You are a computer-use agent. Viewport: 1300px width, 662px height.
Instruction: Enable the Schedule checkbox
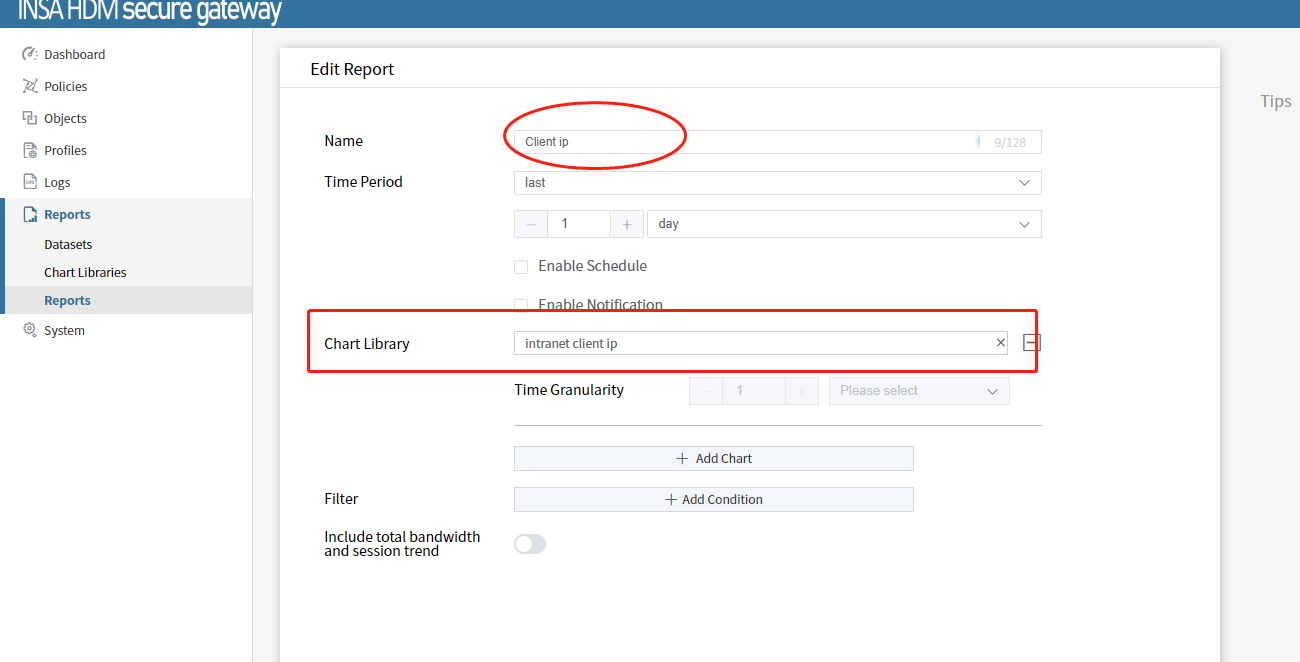(x=521, y=266)
